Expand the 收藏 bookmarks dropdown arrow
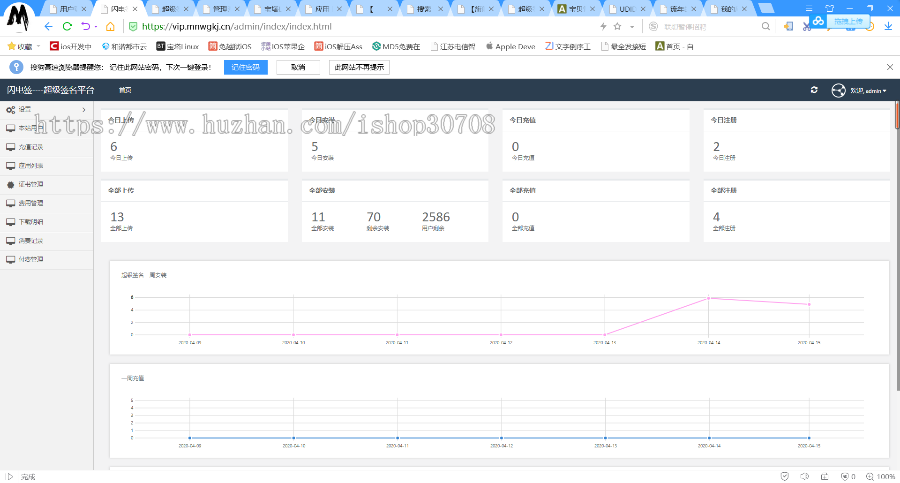Screen dimensions: 900x483 pyautogui.click(x=38, y=46)
